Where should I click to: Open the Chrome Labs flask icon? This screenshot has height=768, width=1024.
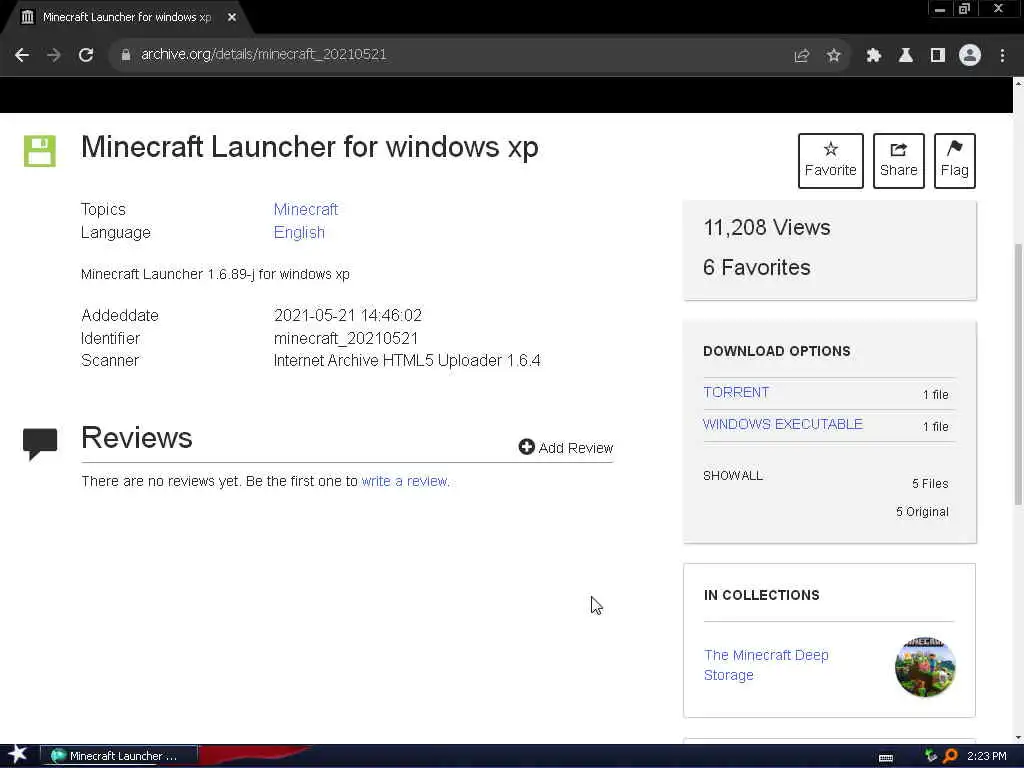click(x=906, y=56)
